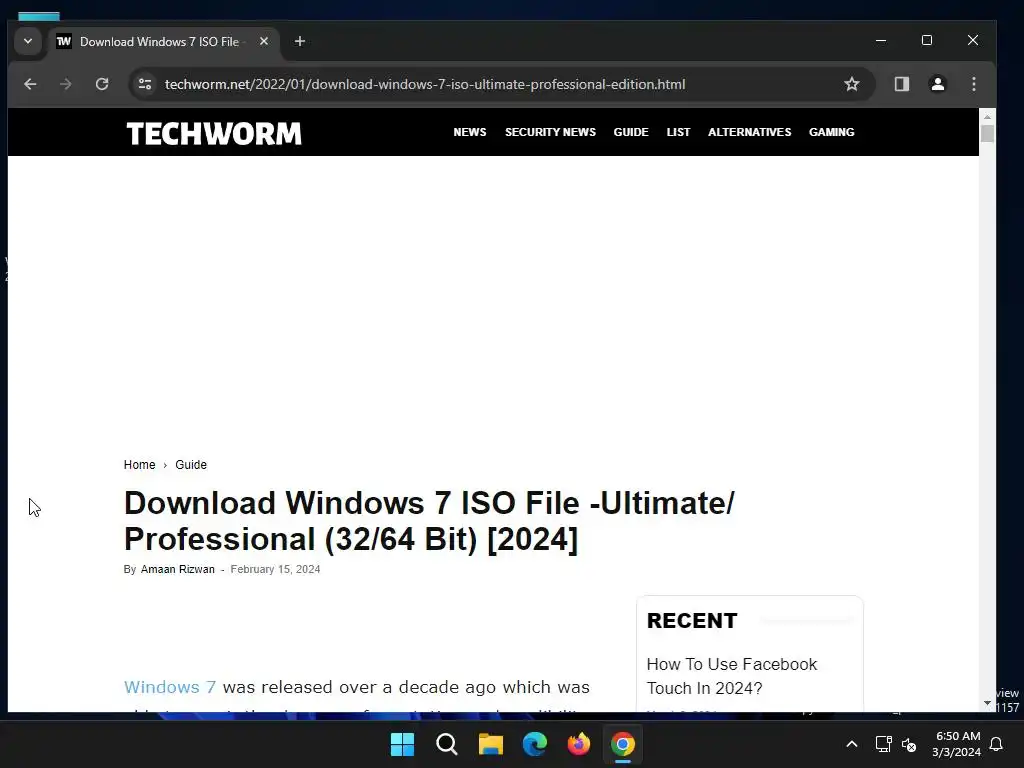1024x768 pixels.
Task: Launch Microsoft Edge from taskbar
Action: click(x=535, y=744)
